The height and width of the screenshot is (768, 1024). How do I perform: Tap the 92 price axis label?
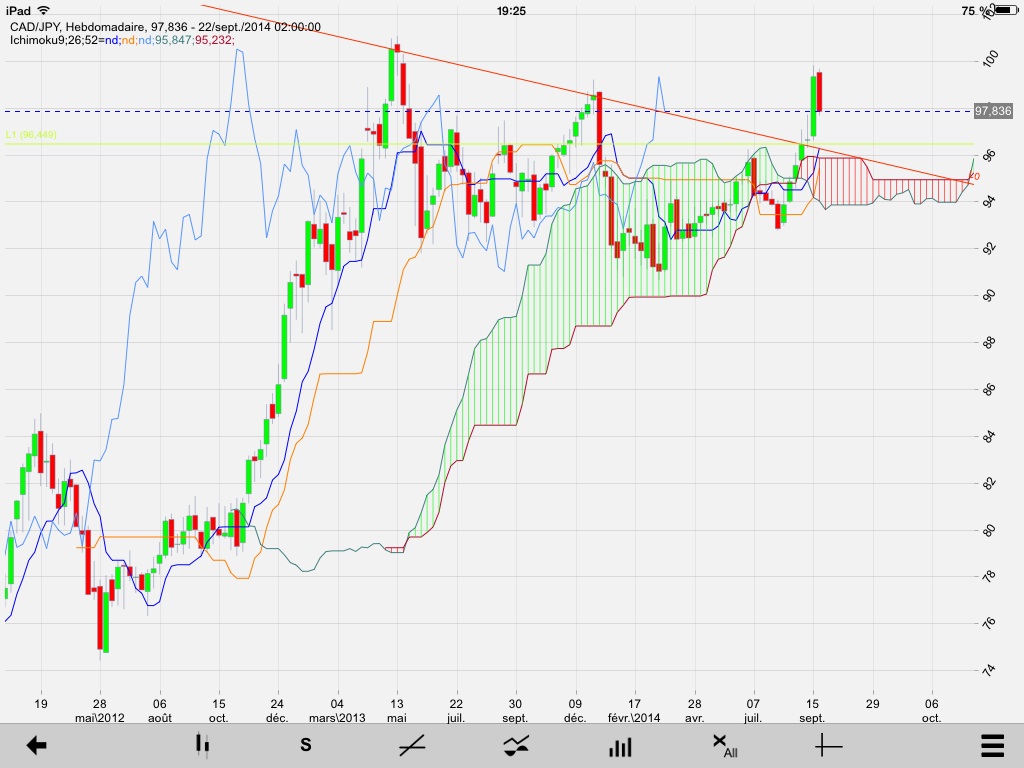[989, 249]
